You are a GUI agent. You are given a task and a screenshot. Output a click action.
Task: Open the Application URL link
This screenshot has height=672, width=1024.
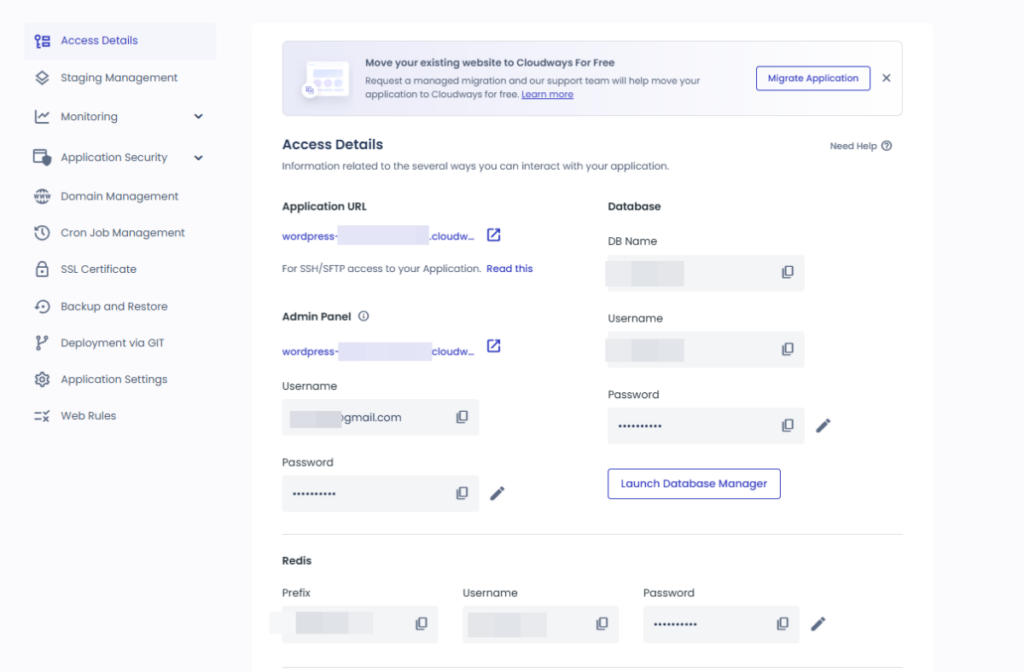[378, 236]
